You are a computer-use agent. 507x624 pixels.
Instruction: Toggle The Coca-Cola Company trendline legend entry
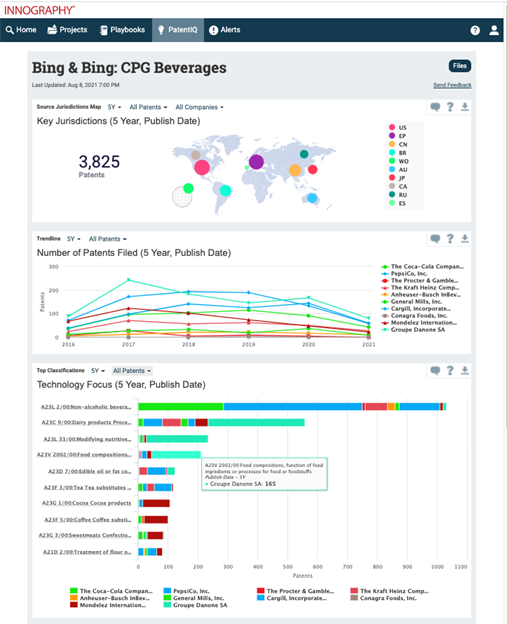[423, 266]
